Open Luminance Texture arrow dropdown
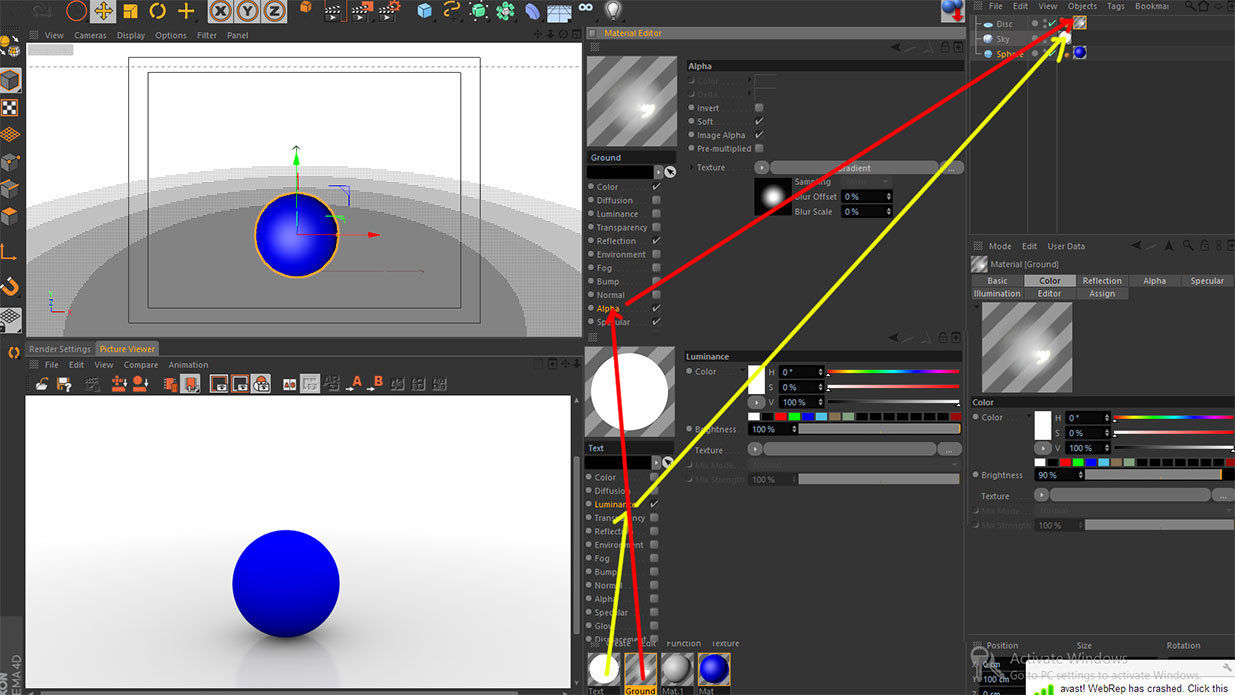The image size is (1235, 695). [755, 450]
